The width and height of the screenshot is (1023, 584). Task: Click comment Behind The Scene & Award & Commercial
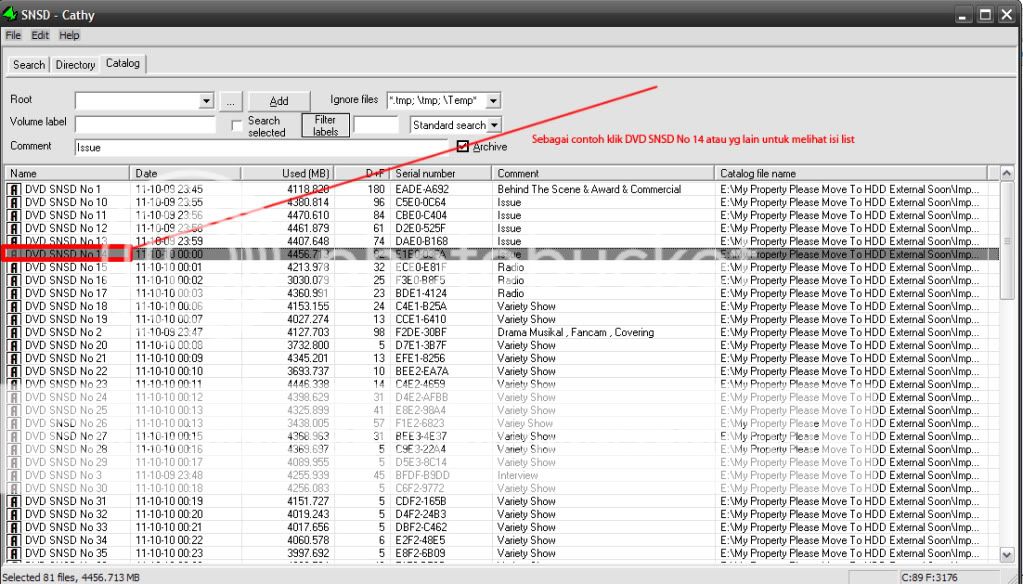(589, 189)
